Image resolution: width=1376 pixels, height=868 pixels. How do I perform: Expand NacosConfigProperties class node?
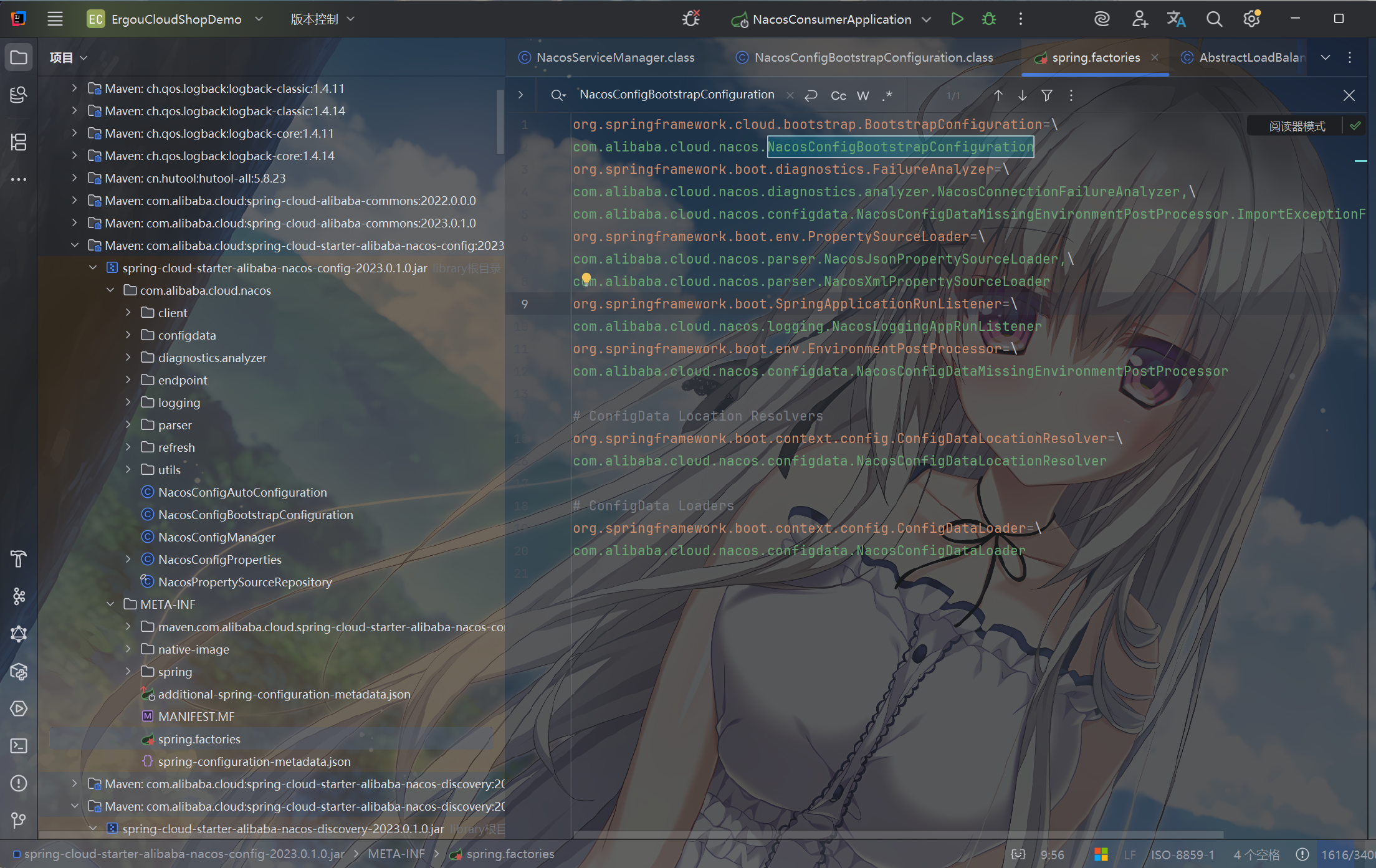point(128,559)
